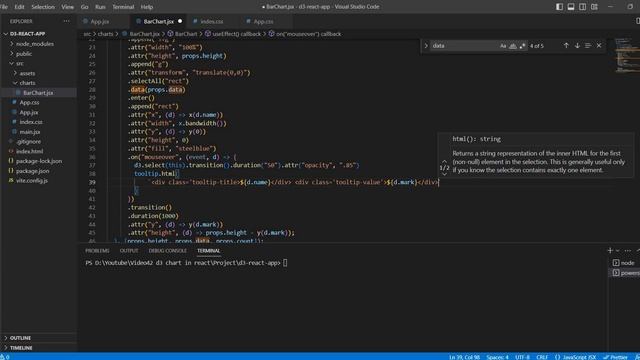
Task: Click BarChart.jsx breadcrumb item
Action: click(141, 34)
